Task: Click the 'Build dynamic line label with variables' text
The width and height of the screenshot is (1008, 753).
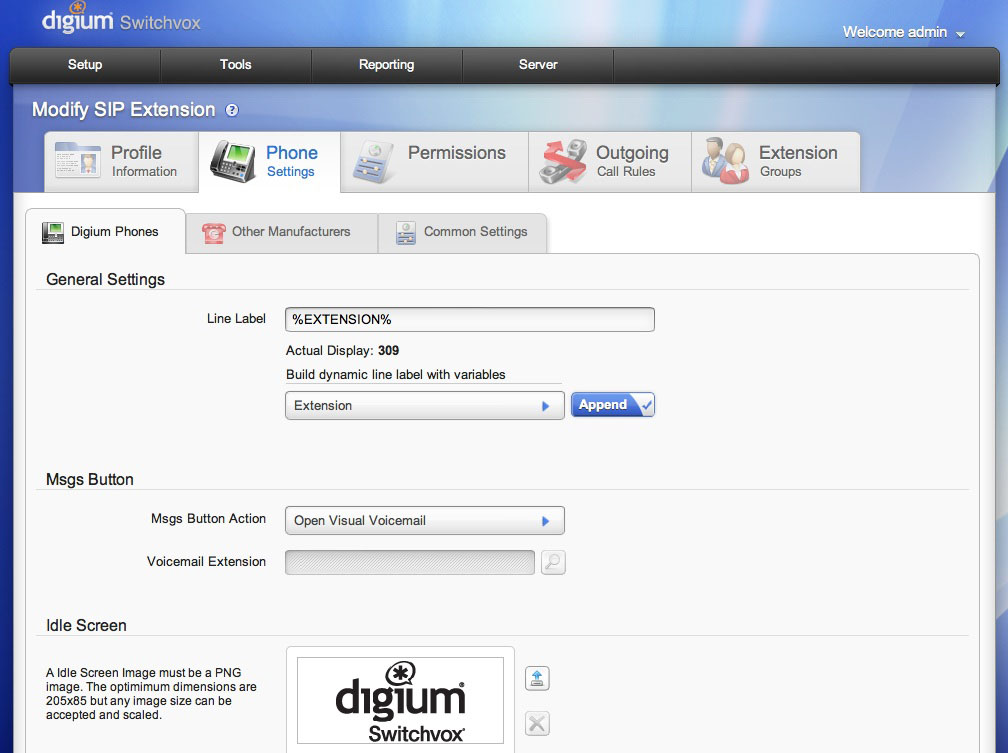Action: coord(395,374)
